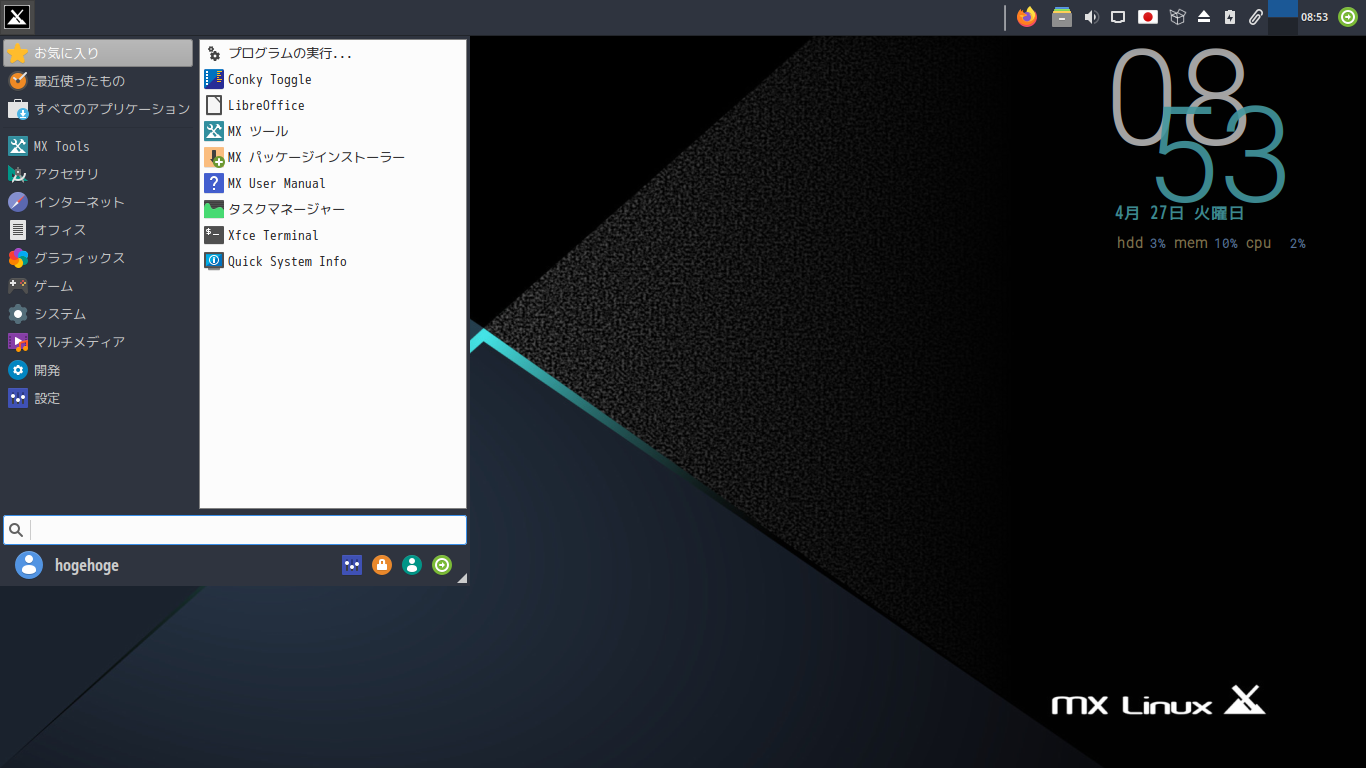Switch to the dark second workspace

coord(1283,26)
